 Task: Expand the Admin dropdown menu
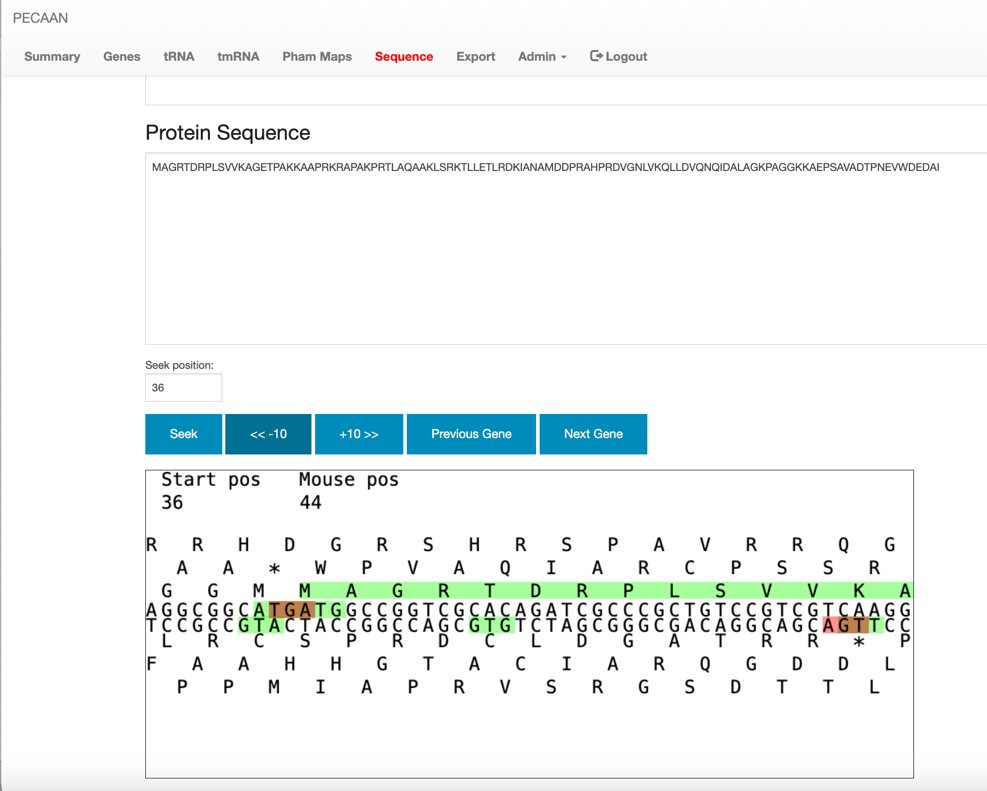[541, 57]
